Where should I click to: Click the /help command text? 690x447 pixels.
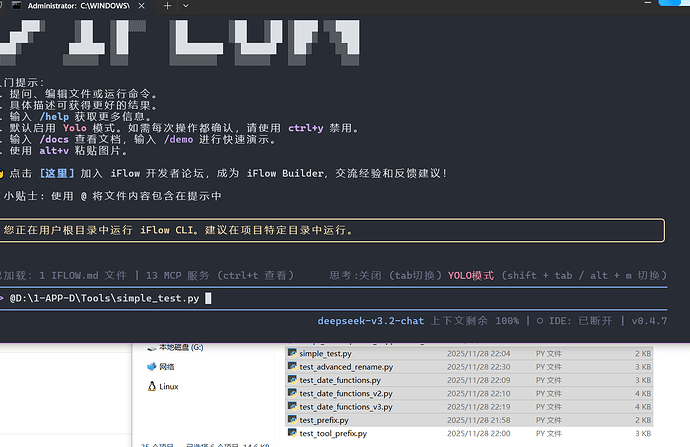(x=54, y=117)
